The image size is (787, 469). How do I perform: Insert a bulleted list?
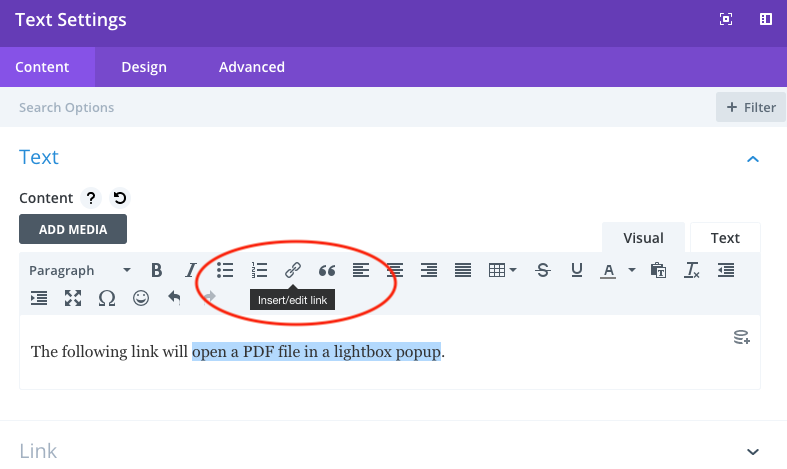point(225,270)
